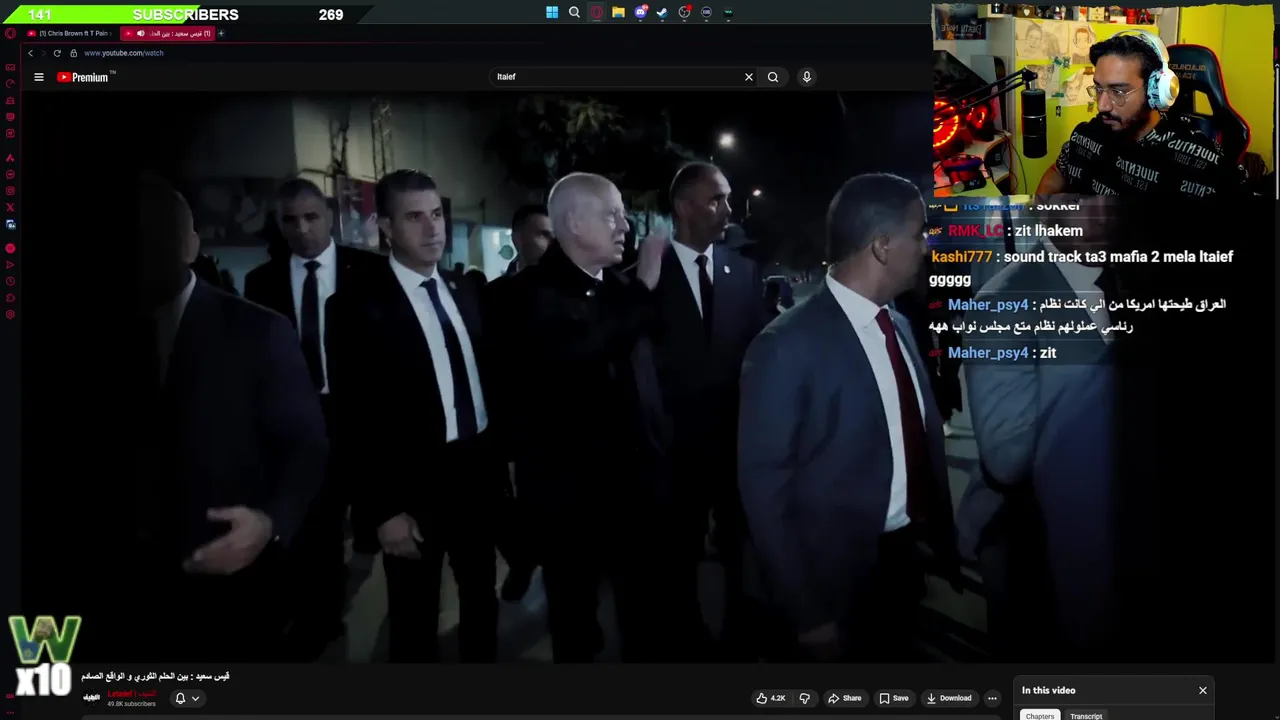View site info via the padlock icon
This screenshot has width=1280, height=720.
pyautogui.click(x=73, y=53)
